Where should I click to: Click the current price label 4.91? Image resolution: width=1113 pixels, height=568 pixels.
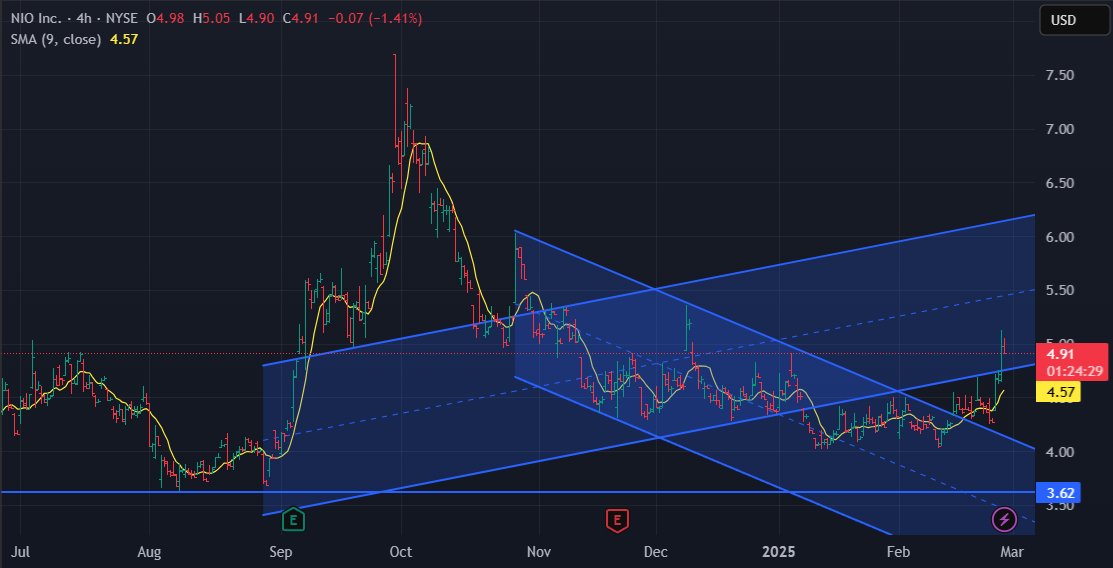(x=1058, y=354)
